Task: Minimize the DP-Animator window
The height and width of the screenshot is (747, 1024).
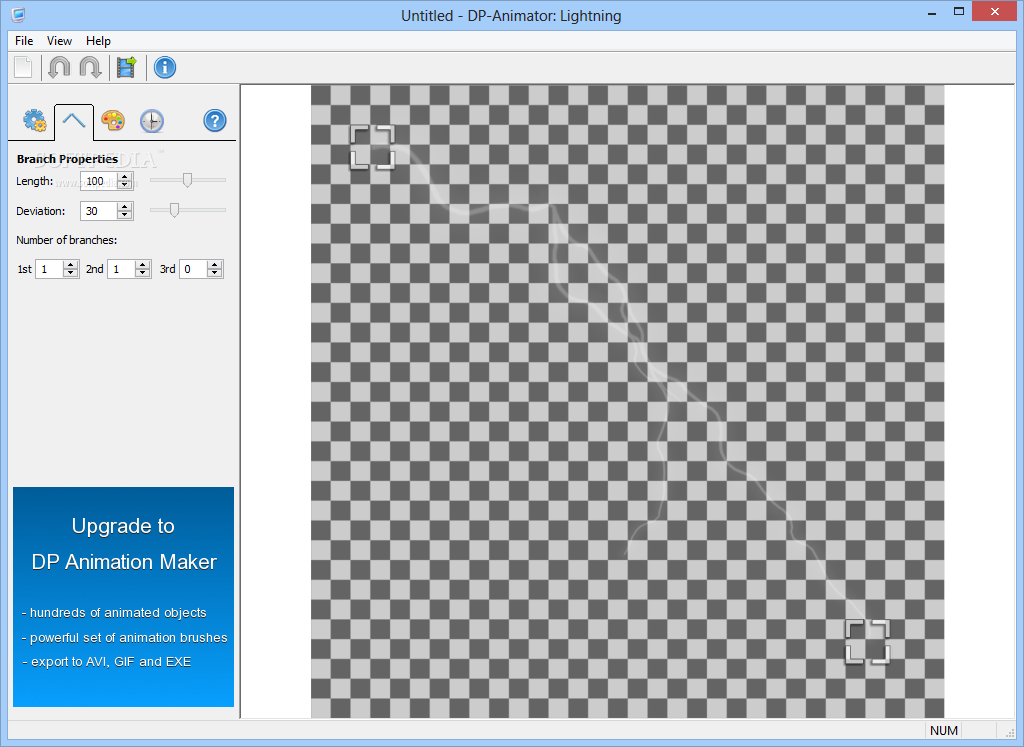Action: (x=932, y=12)
